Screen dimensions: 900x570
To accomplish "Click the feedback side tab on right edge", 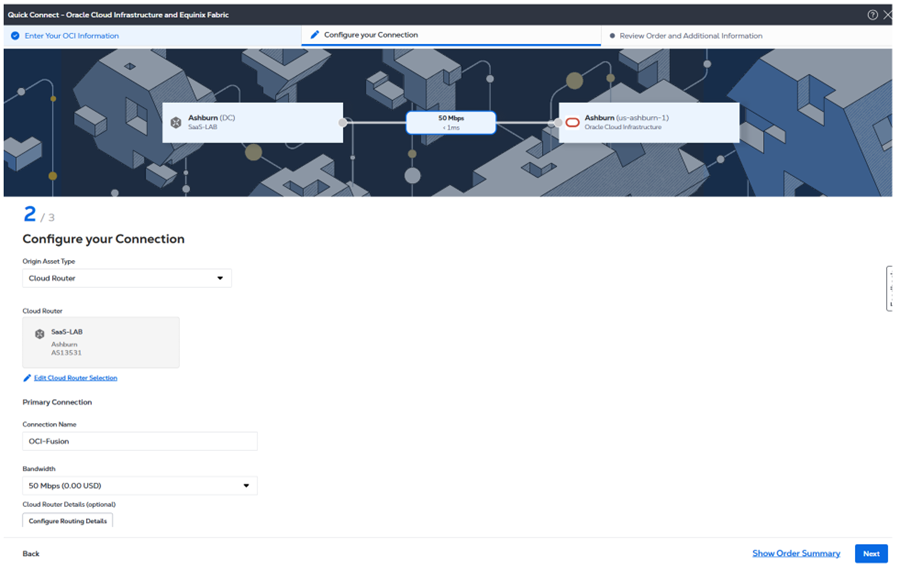I will click(x=889, y=289).
